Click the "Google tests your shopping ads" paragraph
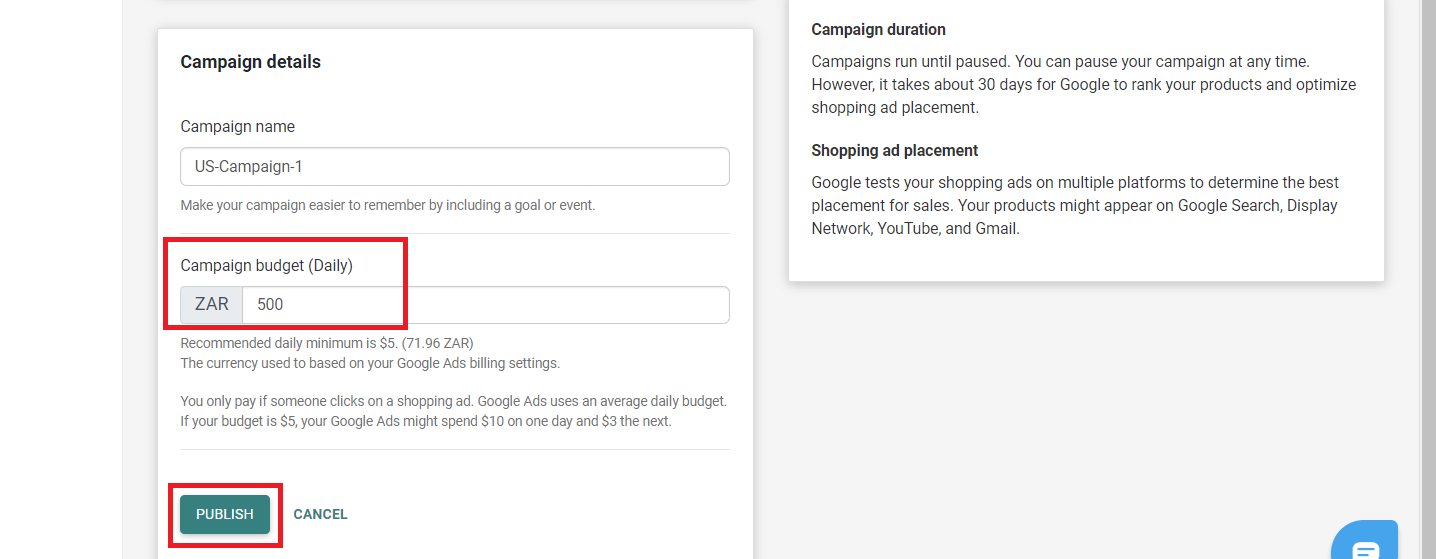Screen dimensions: 1436x559 pos(1074,205)
